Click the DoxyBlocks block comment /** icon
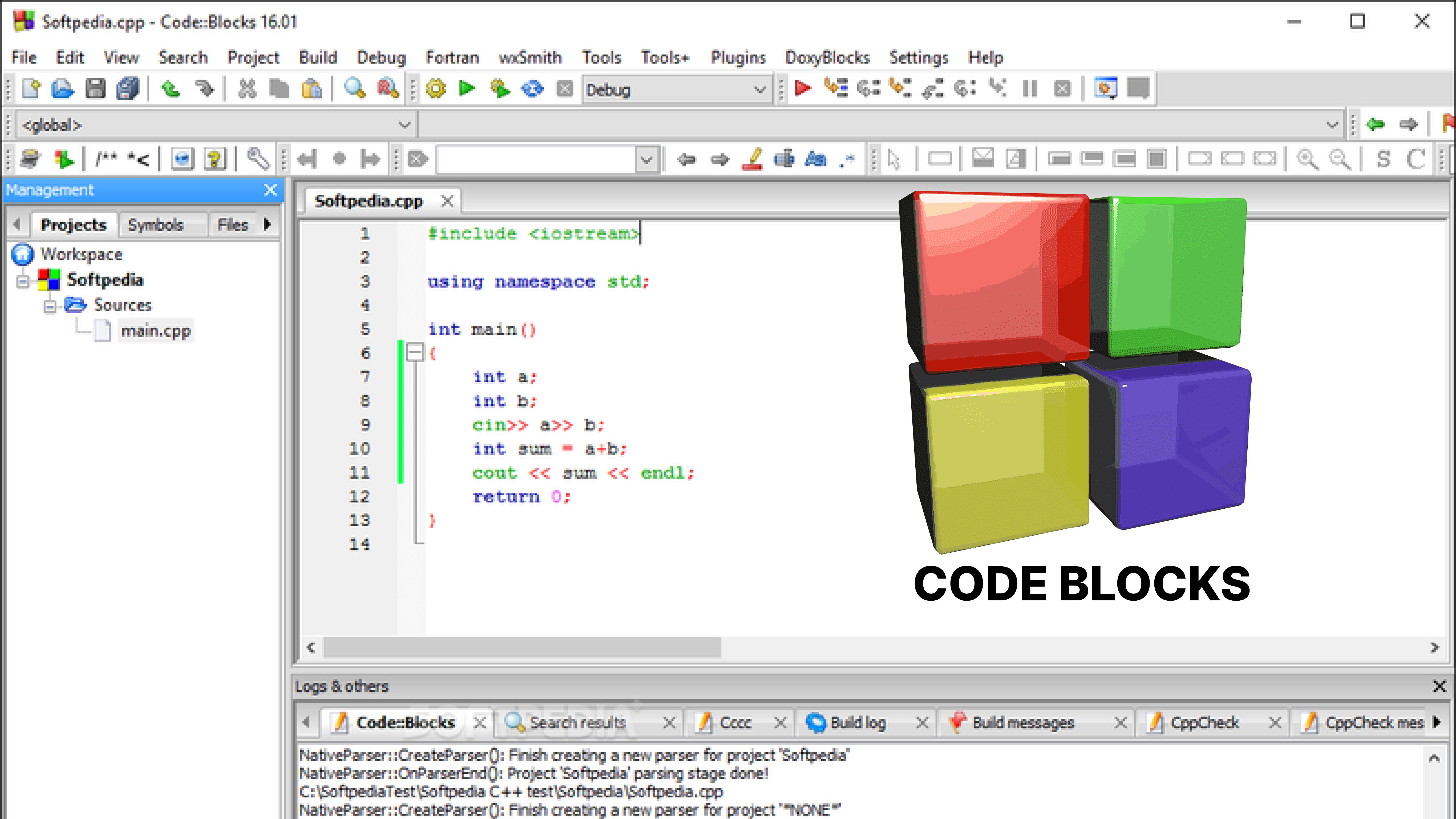Image resolution: width=1456 pixels, height=819 pixels. click(106, 158)
